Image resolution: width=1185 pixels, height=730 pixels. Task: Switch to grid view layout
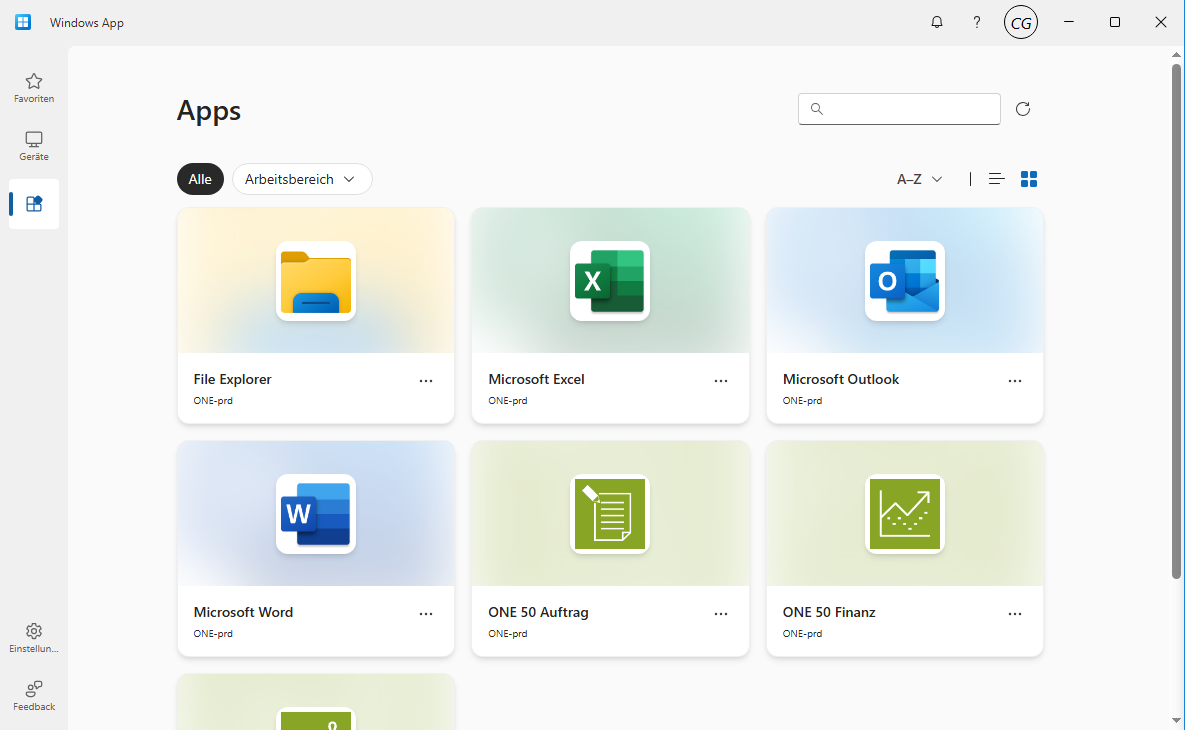(x=1029, y=179)
